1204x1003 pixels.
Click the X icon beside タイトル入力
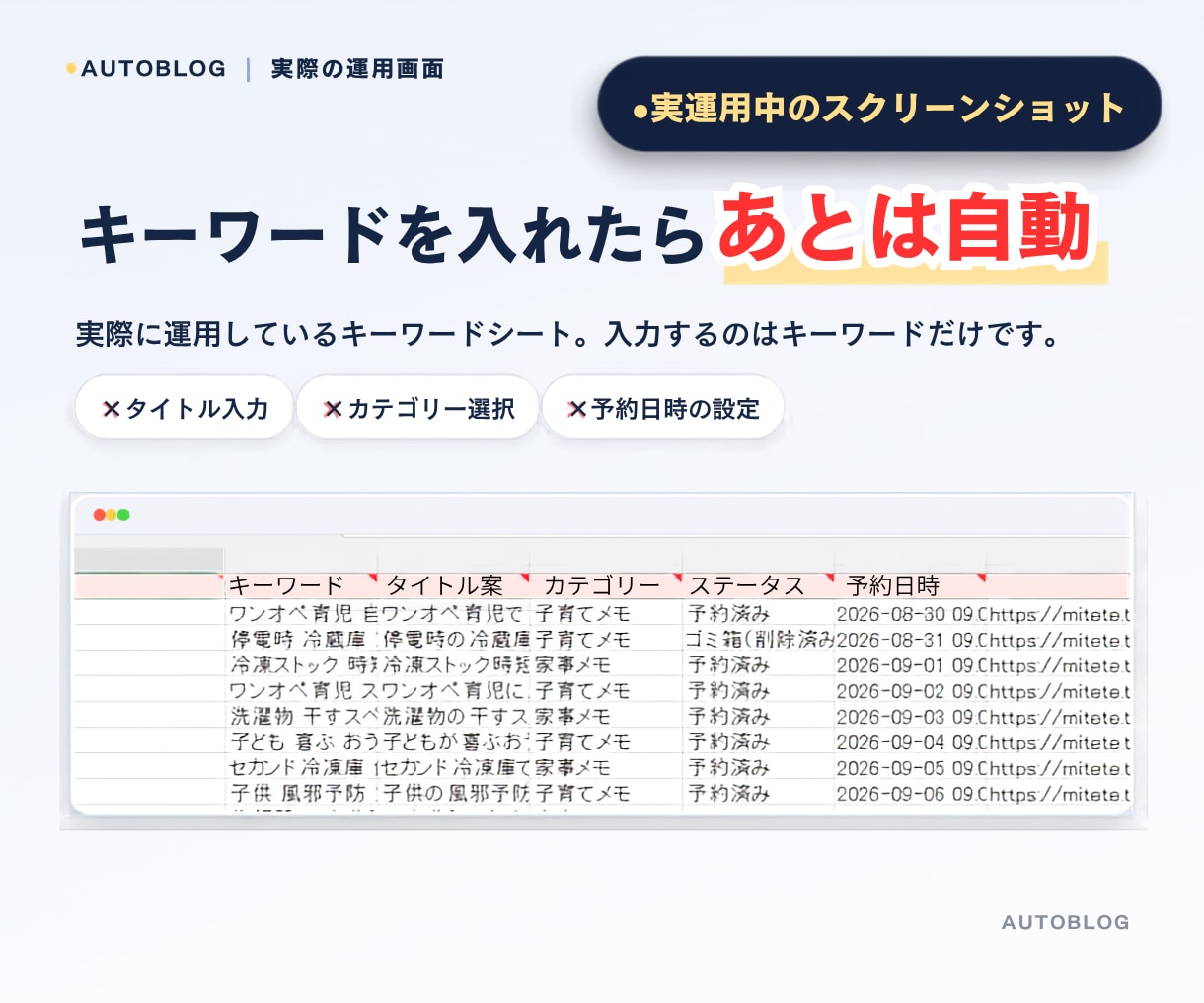(x=112, y=409)
